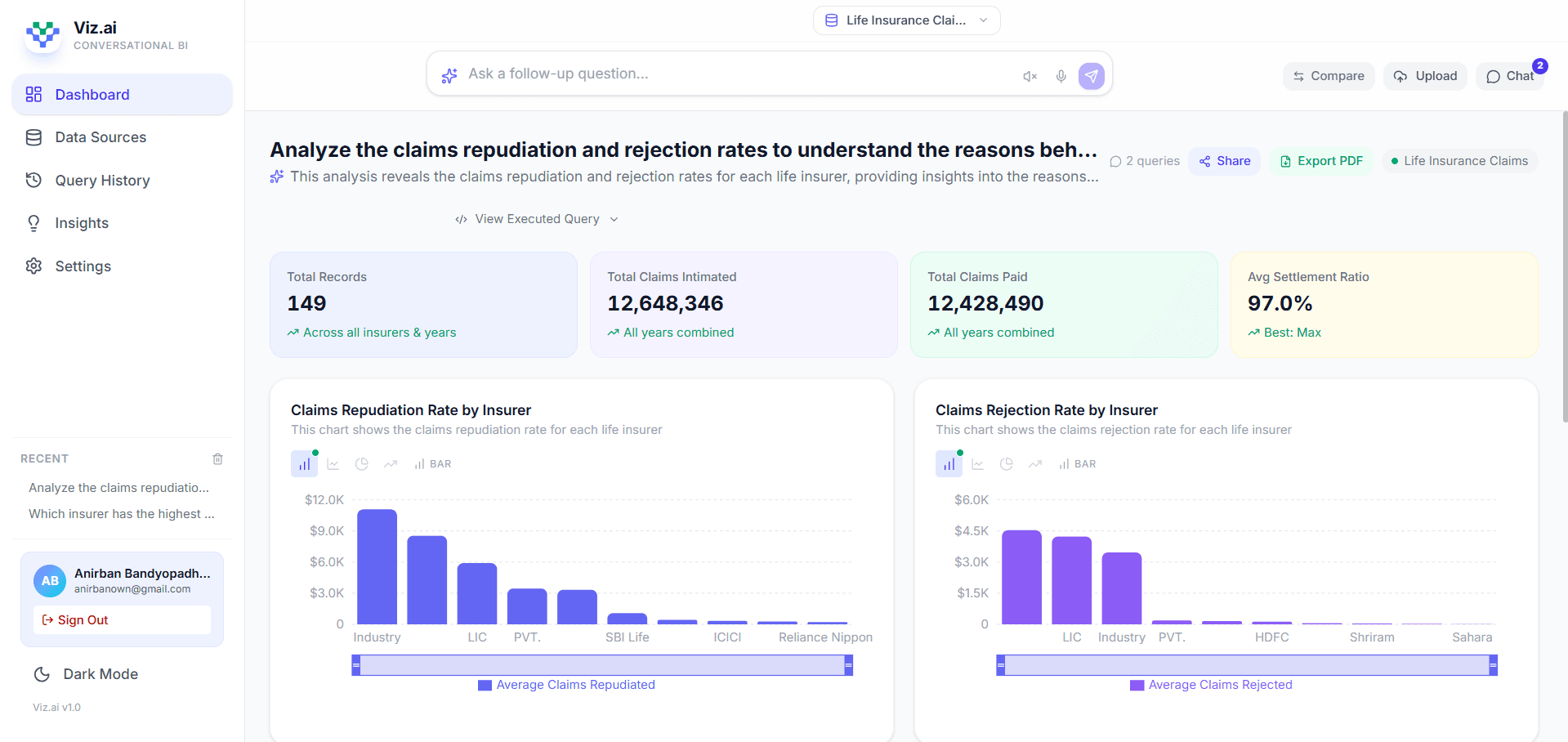Open the Data Sources page

tap(101, 136)
